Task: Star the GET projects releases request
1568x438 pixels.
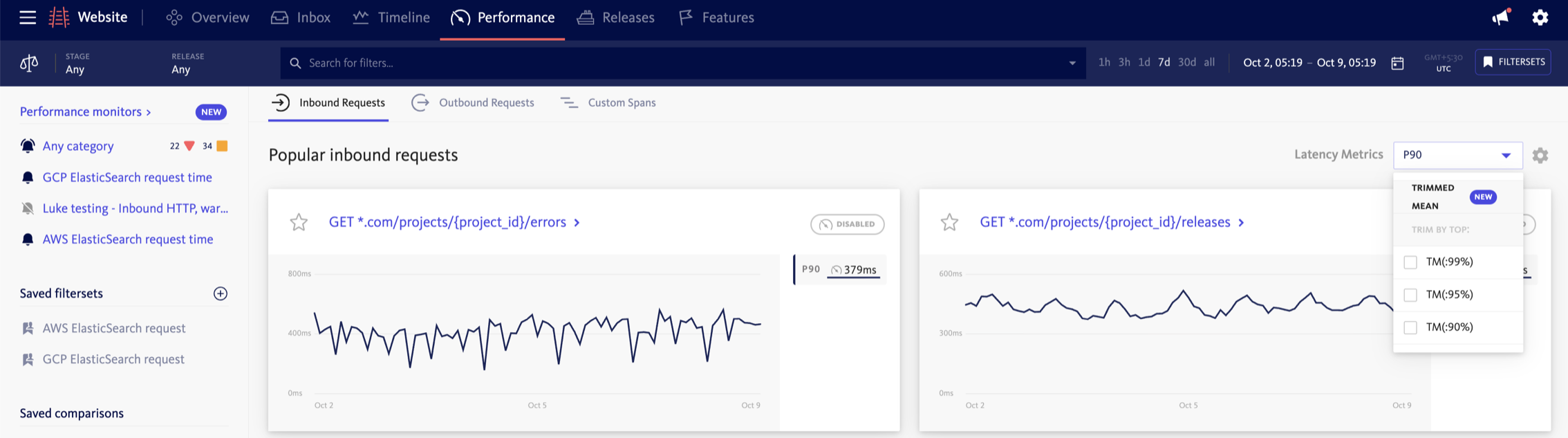Action: click(950, 222)
